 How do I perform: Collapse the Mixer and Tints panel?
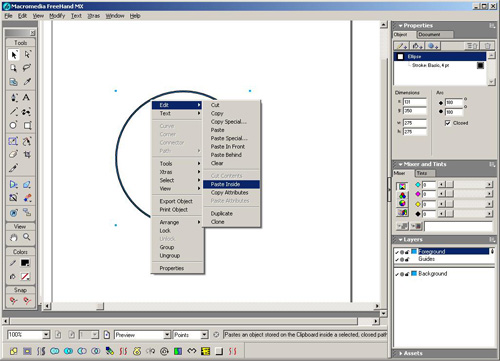coord(401,164)
